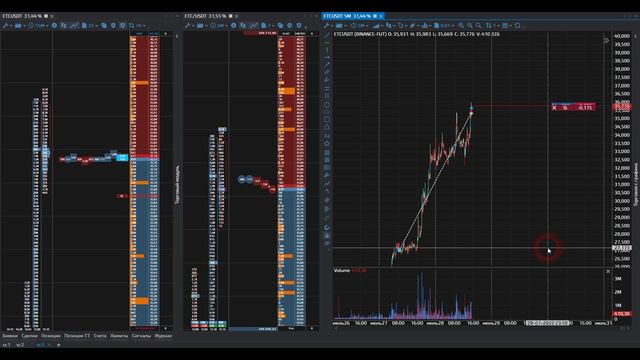Click the ETCUSDT (BINANCE-FUT) chart title text

pos(359,34)
